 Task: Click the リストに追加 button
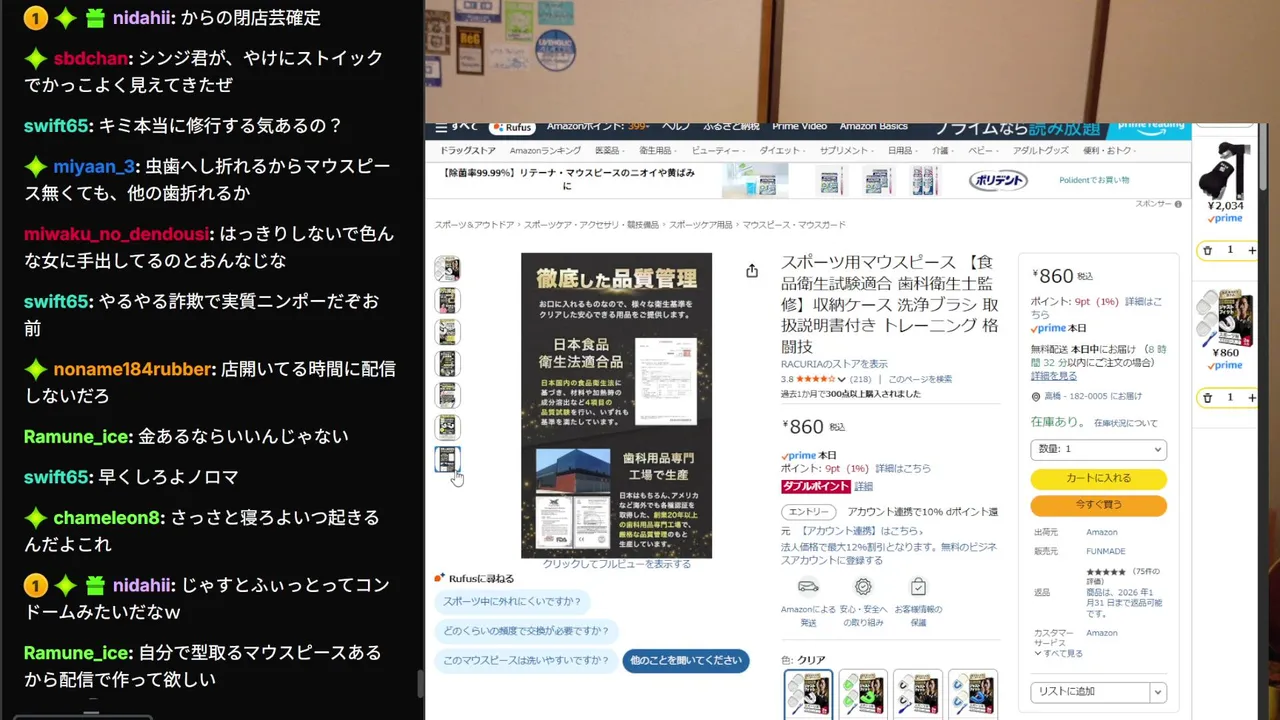coord(1090,692)
